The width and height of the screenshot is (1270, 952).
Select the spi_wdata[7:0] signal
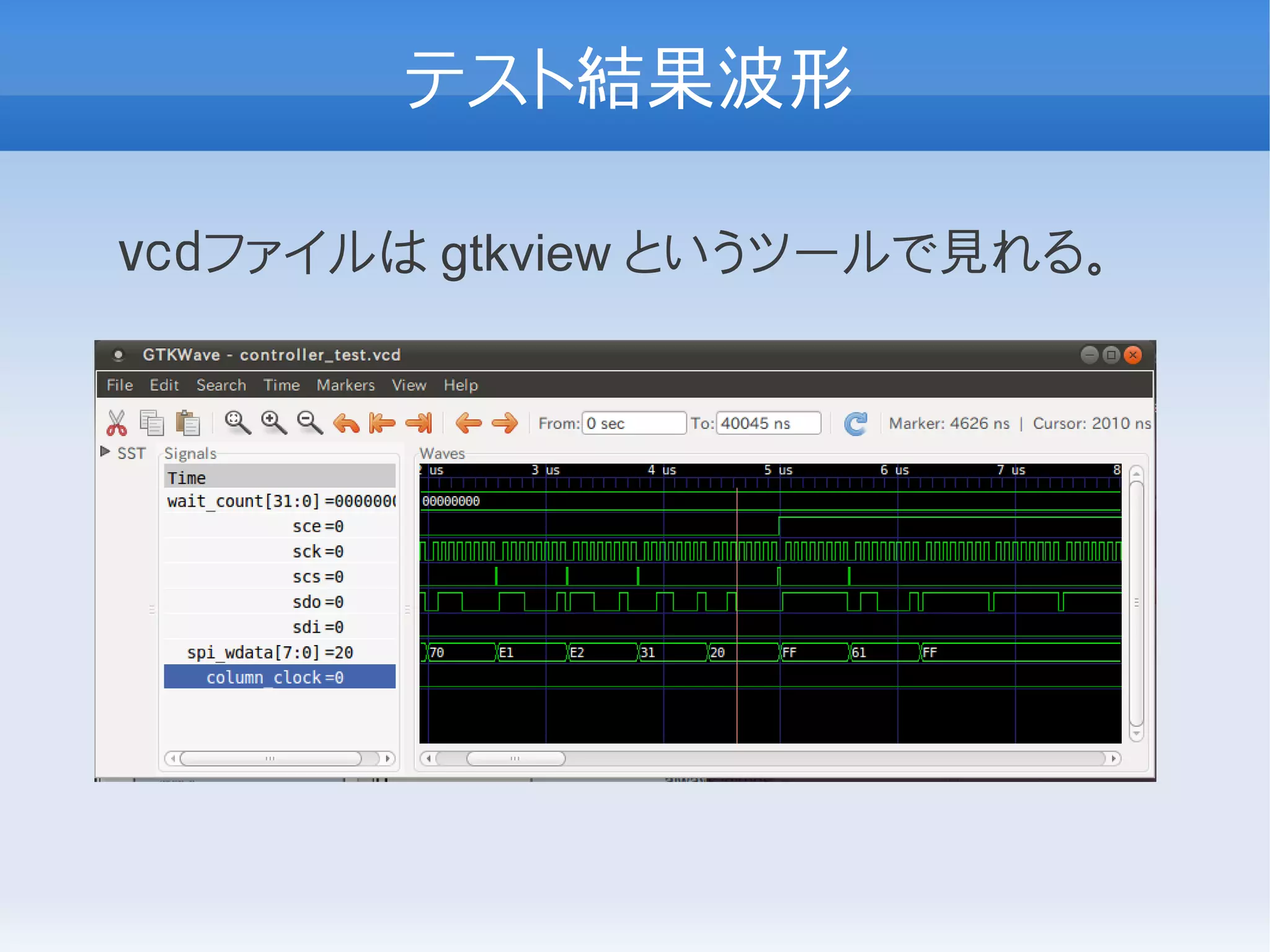270,652
